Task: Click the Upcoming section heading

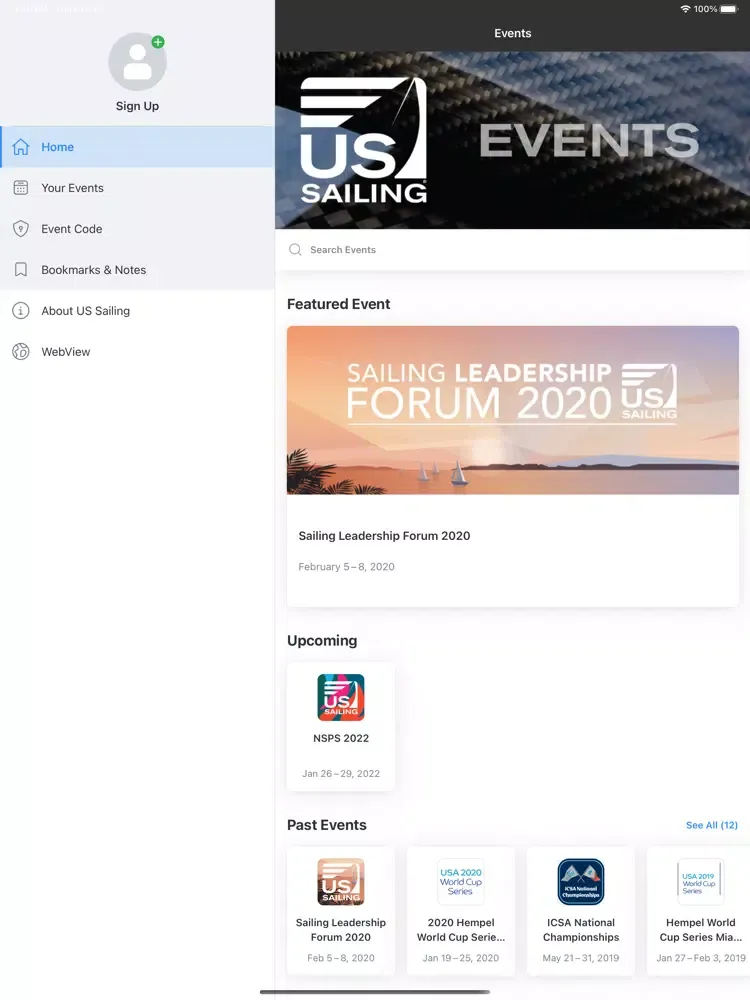Action: click(x=322, y=641)
